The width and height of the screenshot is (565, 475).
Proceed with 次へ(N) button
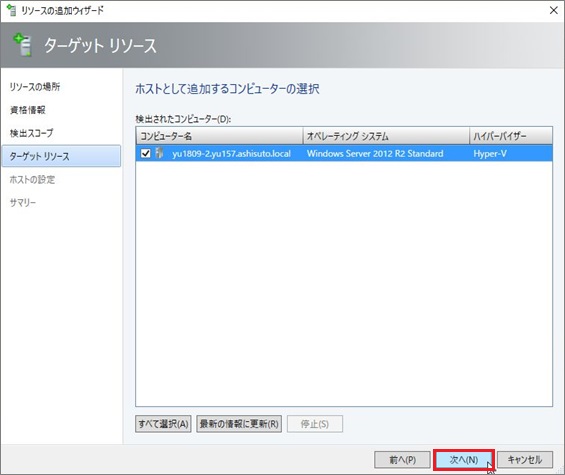coord(464,460)
